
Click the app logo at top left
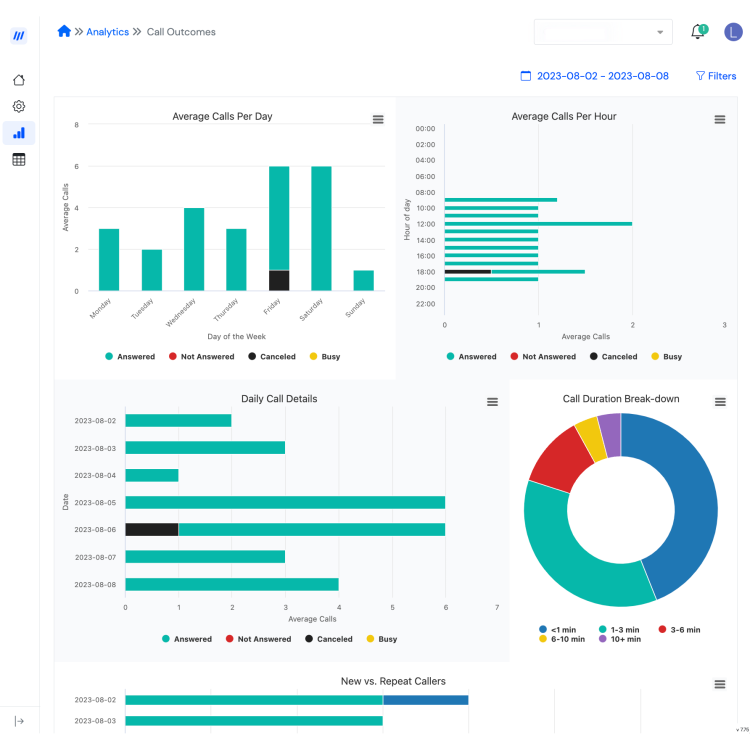[19, 35]
